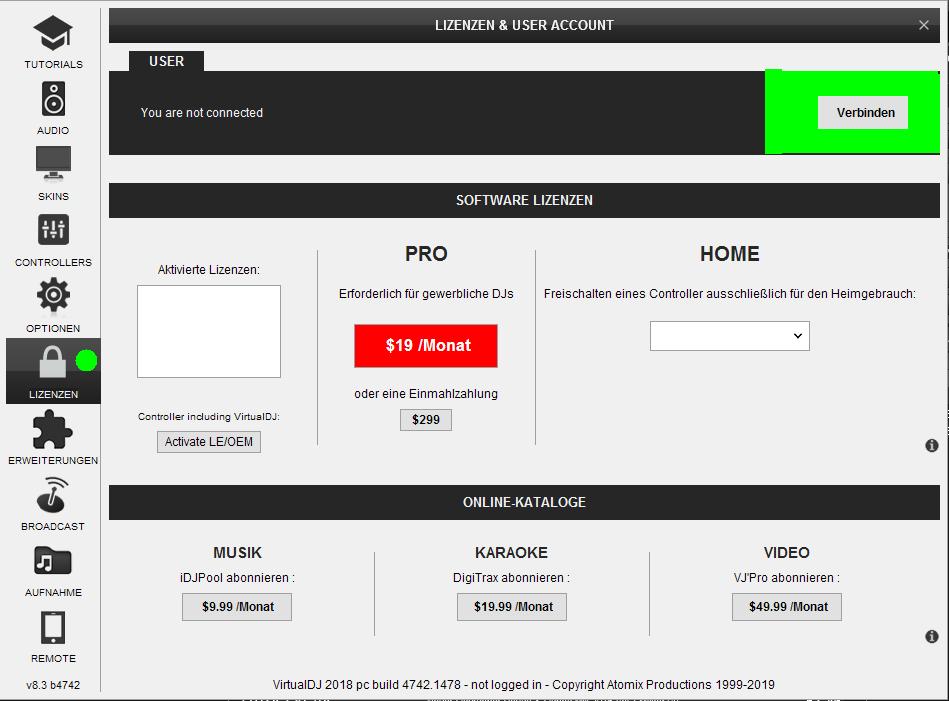Viewport: 949px width, 701px height.
Task: Open the HOME controller selection dropdown
Action: coord(730,336)
